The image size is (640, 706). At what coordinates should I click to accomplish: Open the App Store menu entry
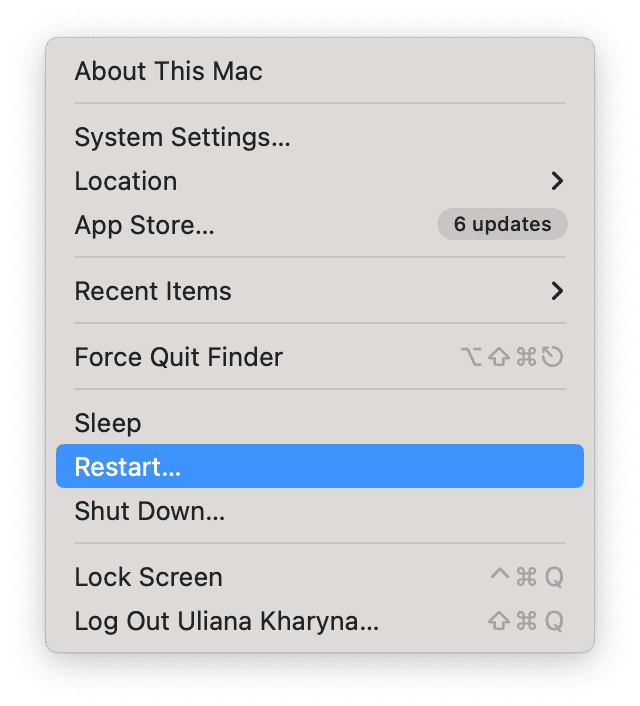tap(145, 225)
